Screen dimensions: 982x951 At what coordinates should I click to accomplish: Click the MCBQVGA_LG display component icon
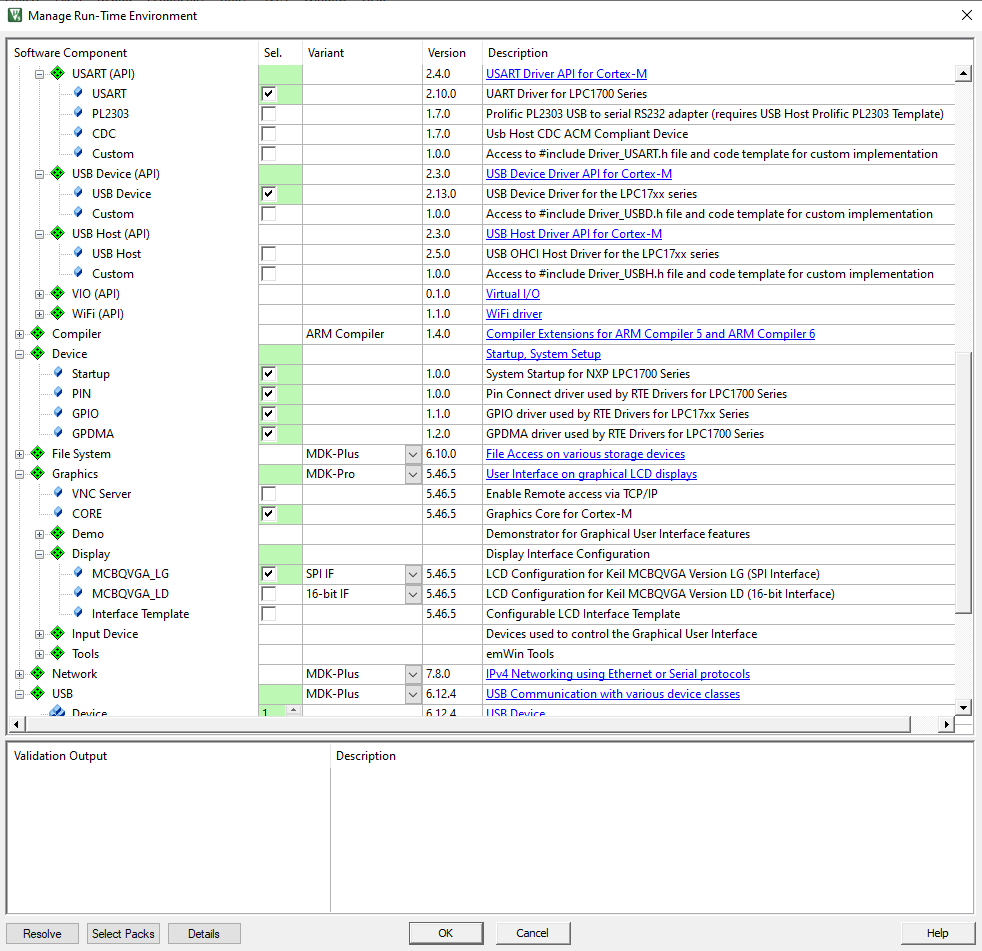(x=76, y=573)
